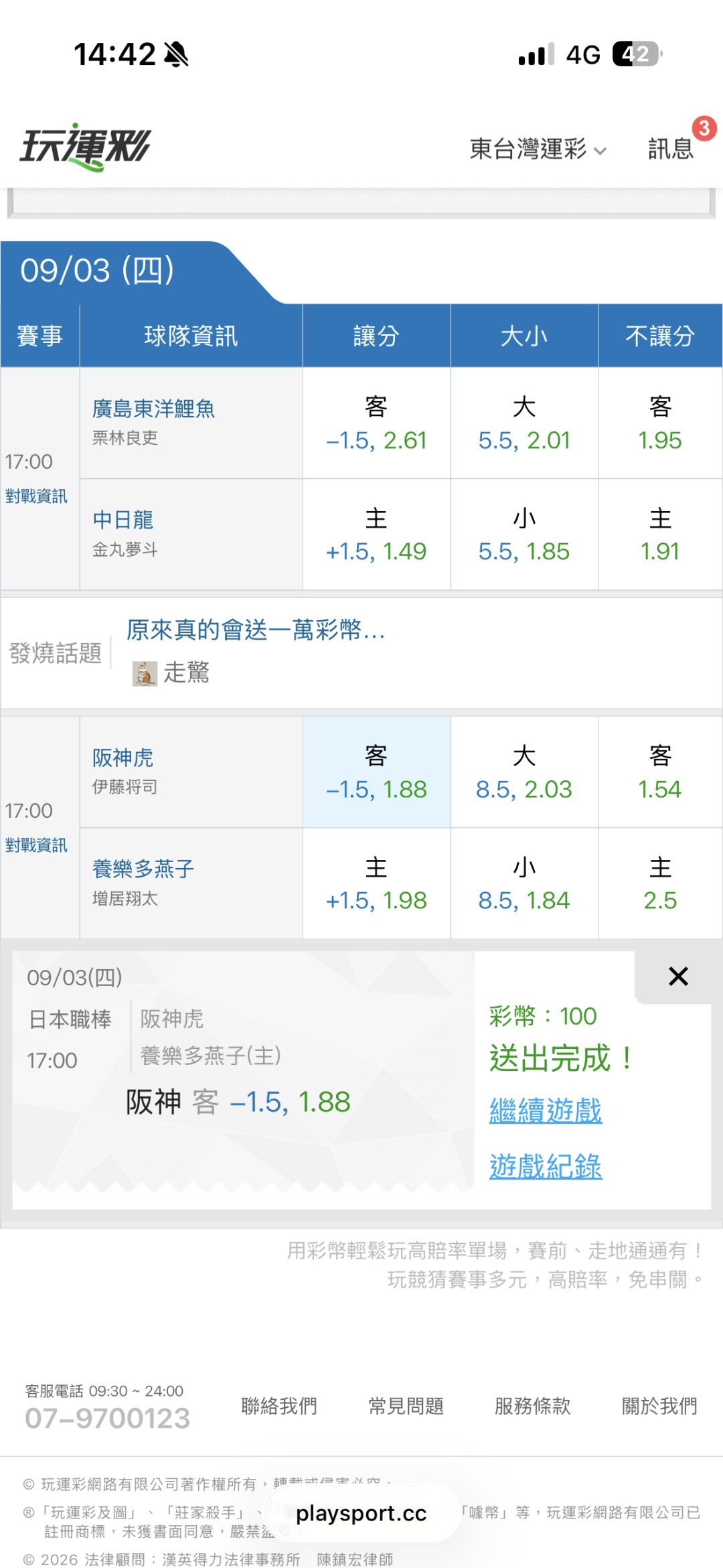
Task: Tap the 走驚 user avatar thumbnail
Action: click(x=145, y=673)
